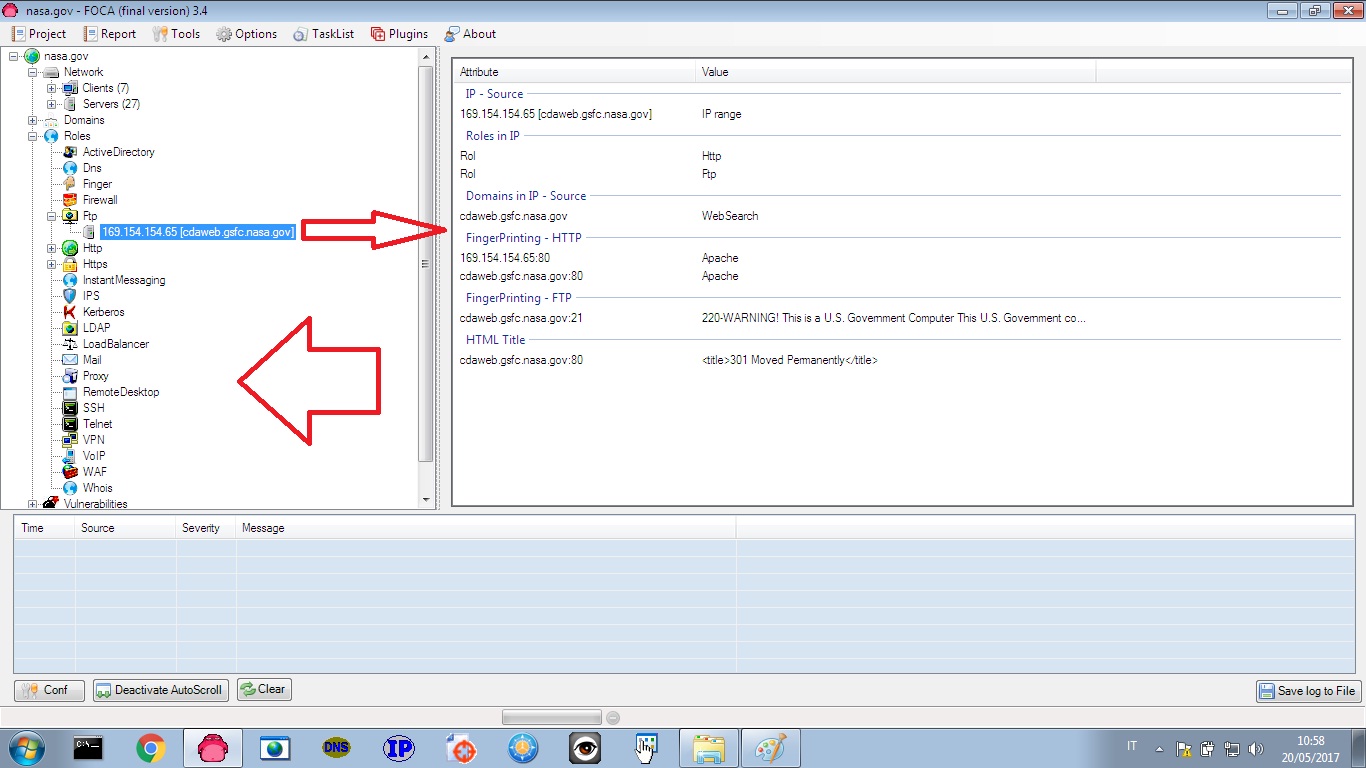Expand the Domains tree node
1366x768 pixels.
pyautogui.click(x=33, y=120)
